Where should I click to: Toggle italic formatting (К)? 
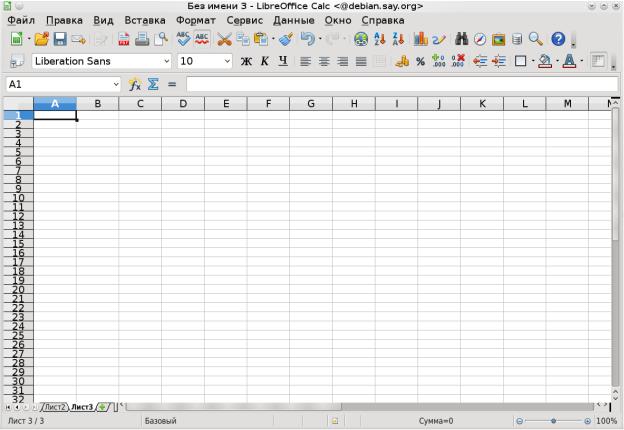coord(265,61)
